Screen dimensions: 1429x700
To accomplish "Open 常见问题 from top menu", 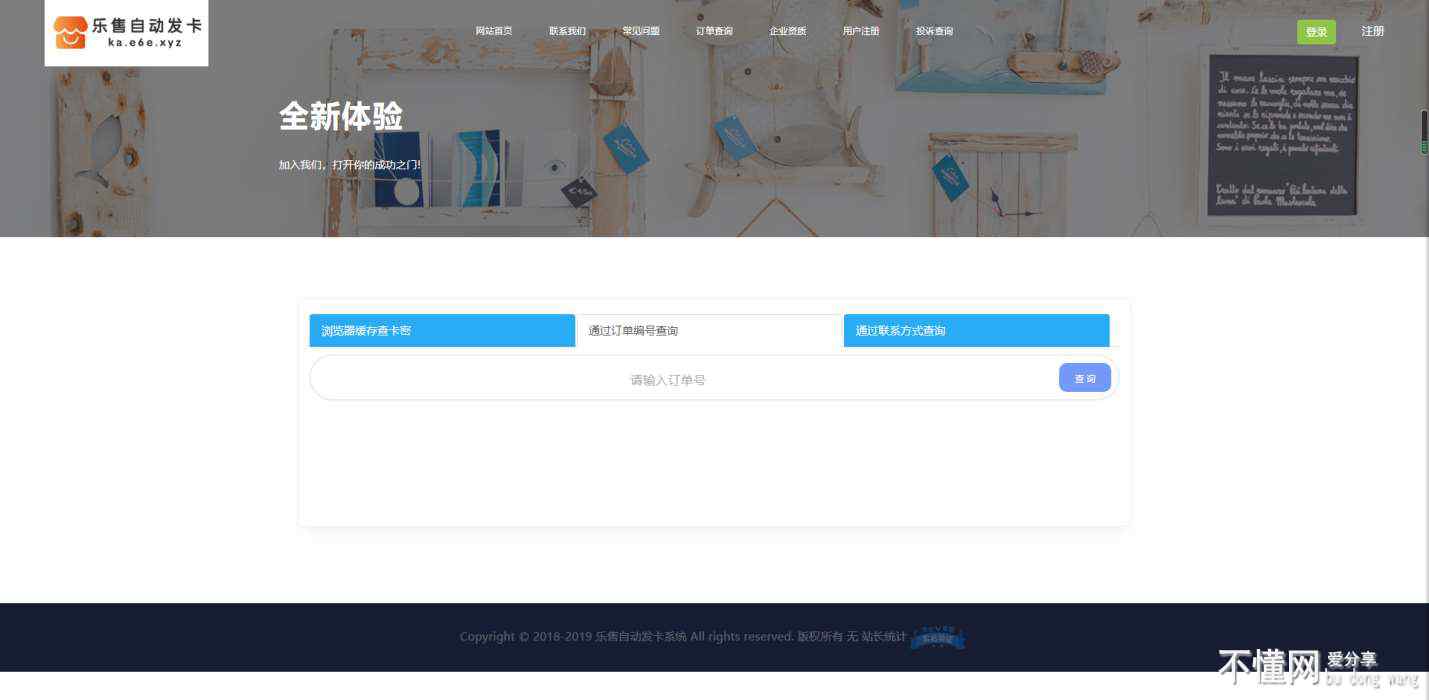I will (641, 31).
